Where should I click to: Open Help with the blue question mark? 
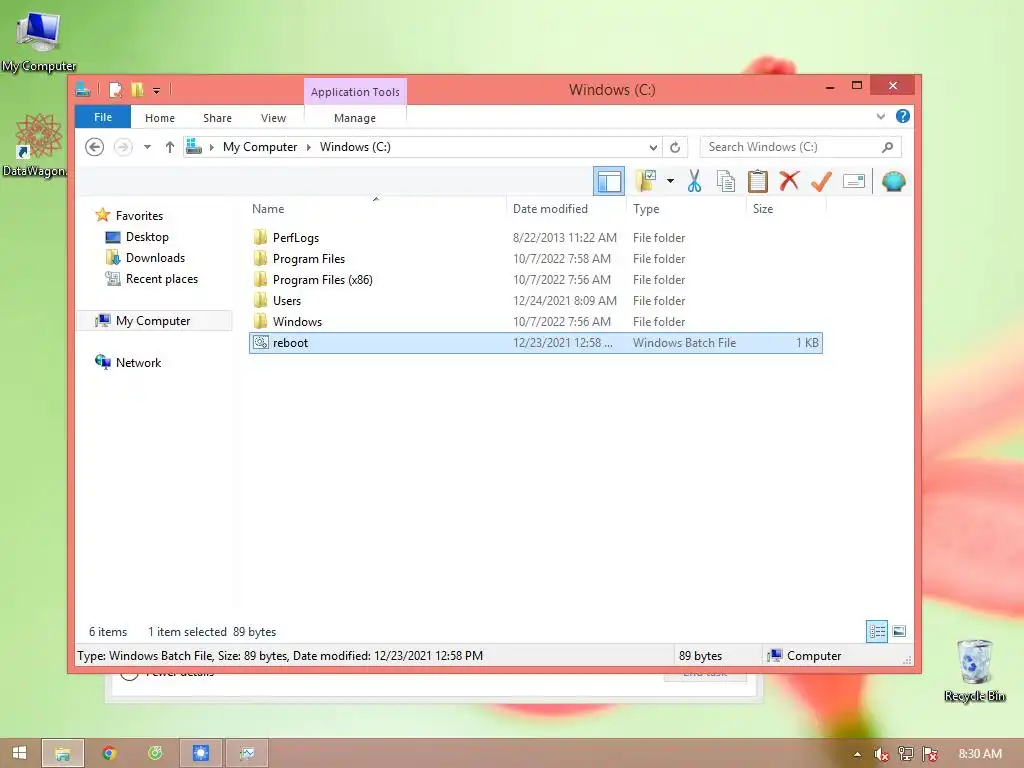pos(903,116)
